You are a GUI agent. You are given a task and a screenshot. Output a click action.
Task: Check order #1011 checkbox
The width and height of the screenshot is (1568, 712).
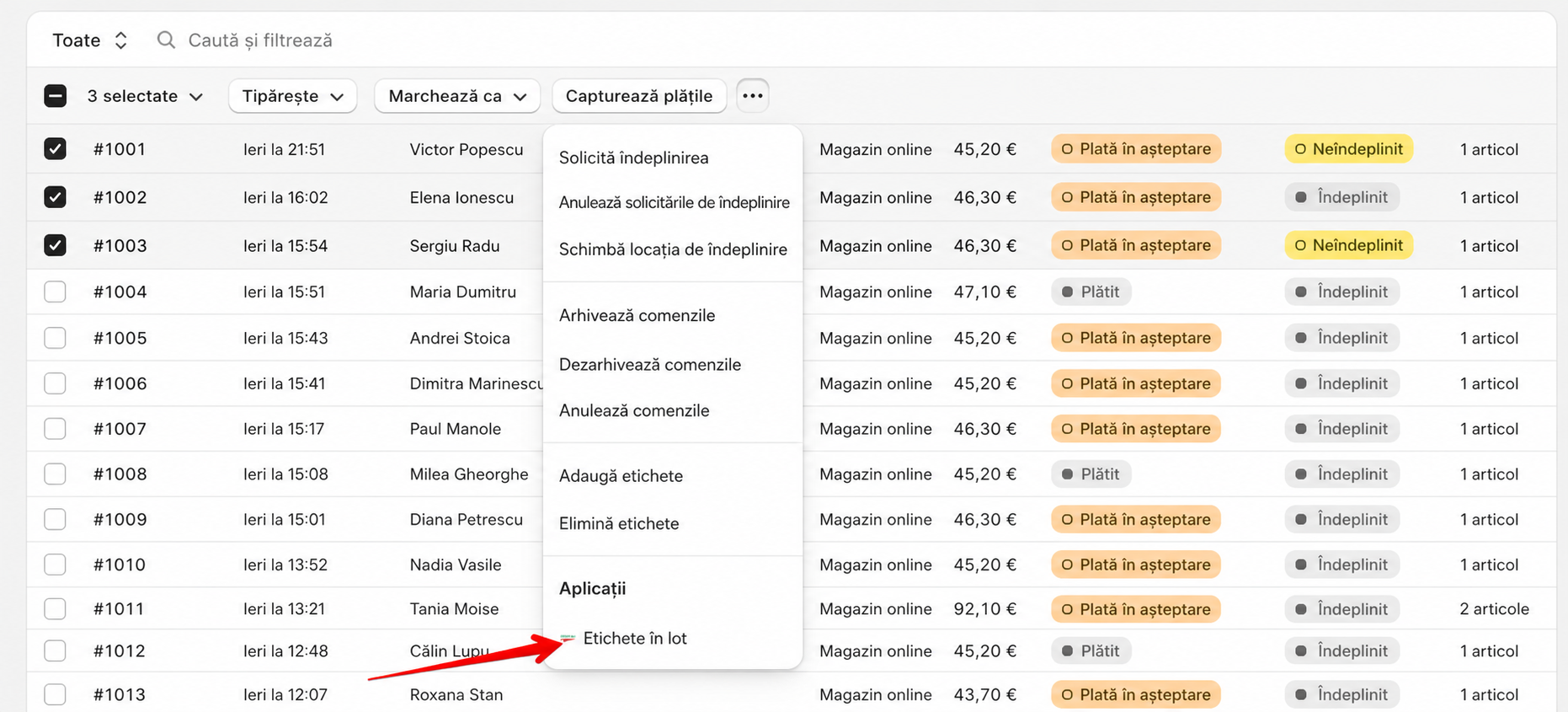tap(56, 609)
